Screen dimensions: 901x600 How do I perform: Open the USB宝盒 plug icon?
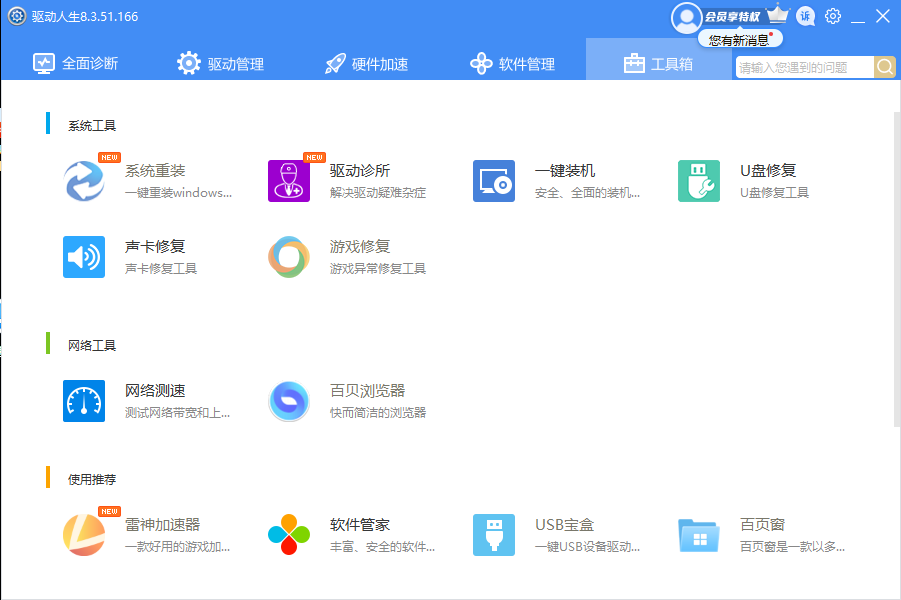click(494, 535)
